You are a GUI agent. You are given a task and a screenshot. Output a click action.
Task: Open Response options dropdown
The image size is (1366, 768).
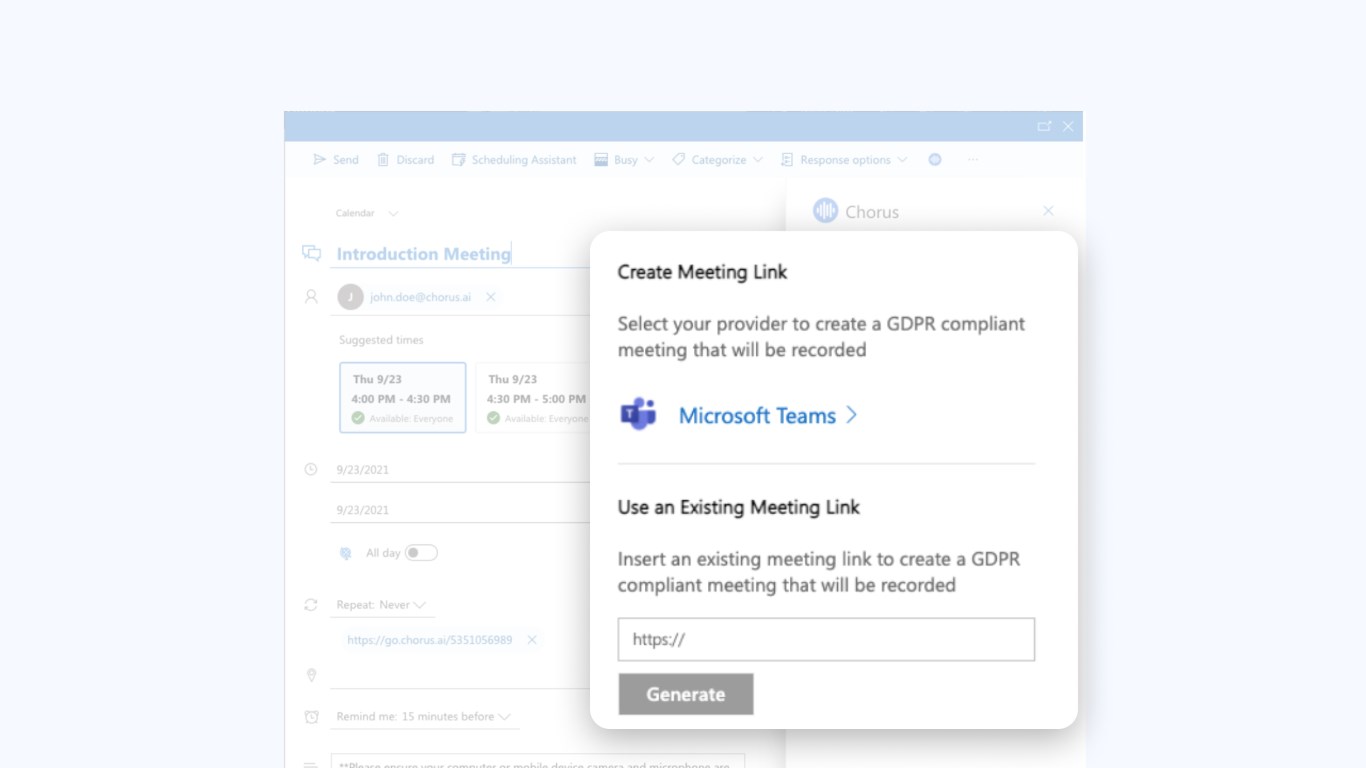point(844,160)
